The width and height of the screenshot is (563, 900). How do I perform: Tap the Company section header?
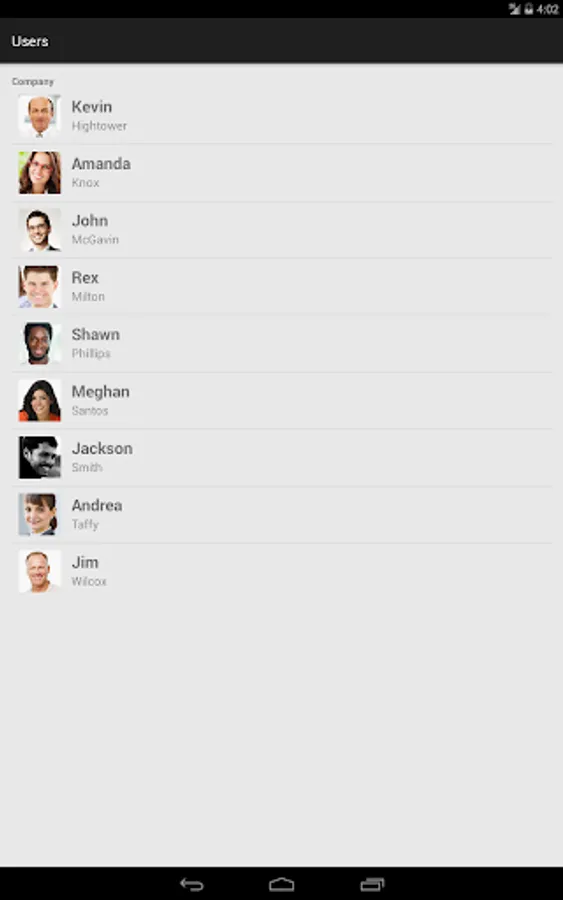[x=33, y=82]
